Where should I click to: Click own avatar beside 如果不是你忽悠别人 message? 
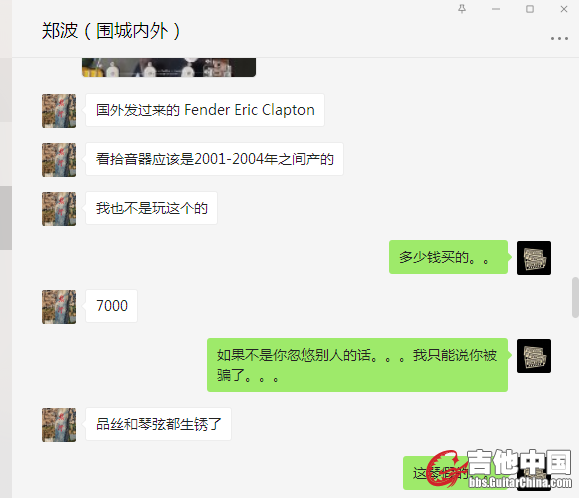[x=534, y=356]
